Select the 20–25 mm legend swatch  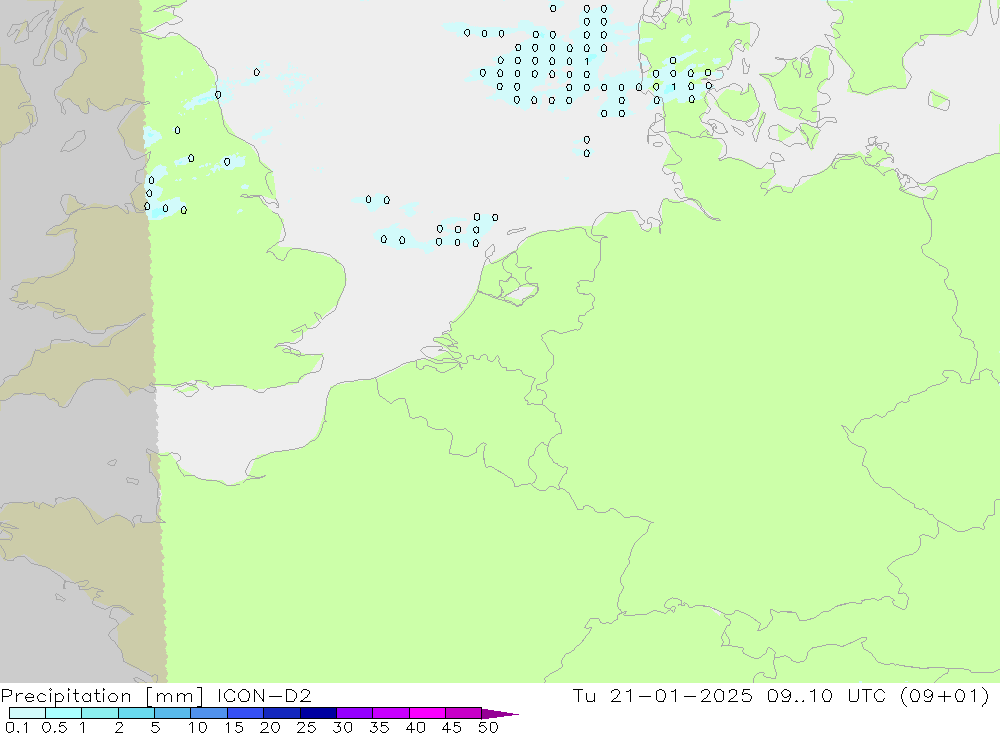[x=281, y=713]
